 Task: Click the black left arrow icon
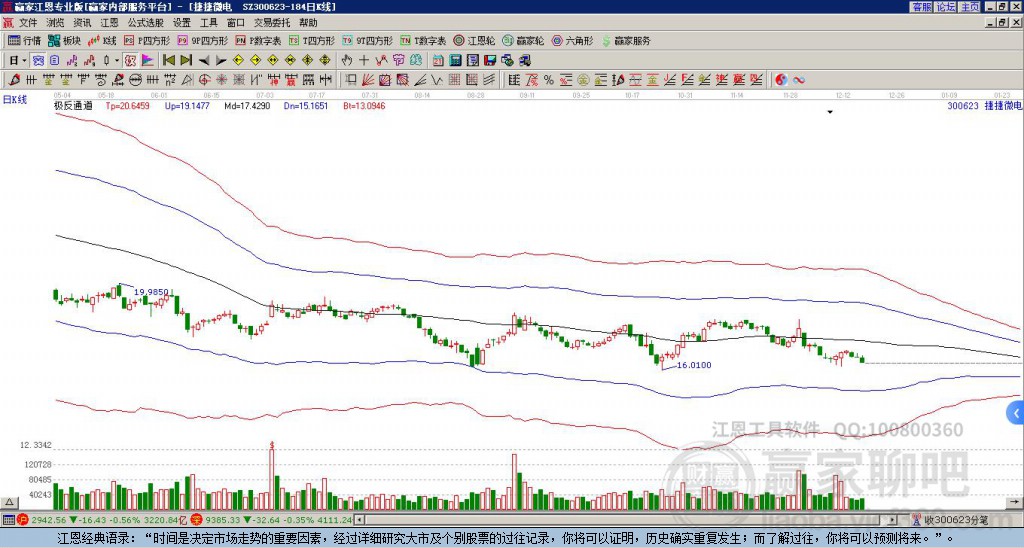tap(204, 61)
